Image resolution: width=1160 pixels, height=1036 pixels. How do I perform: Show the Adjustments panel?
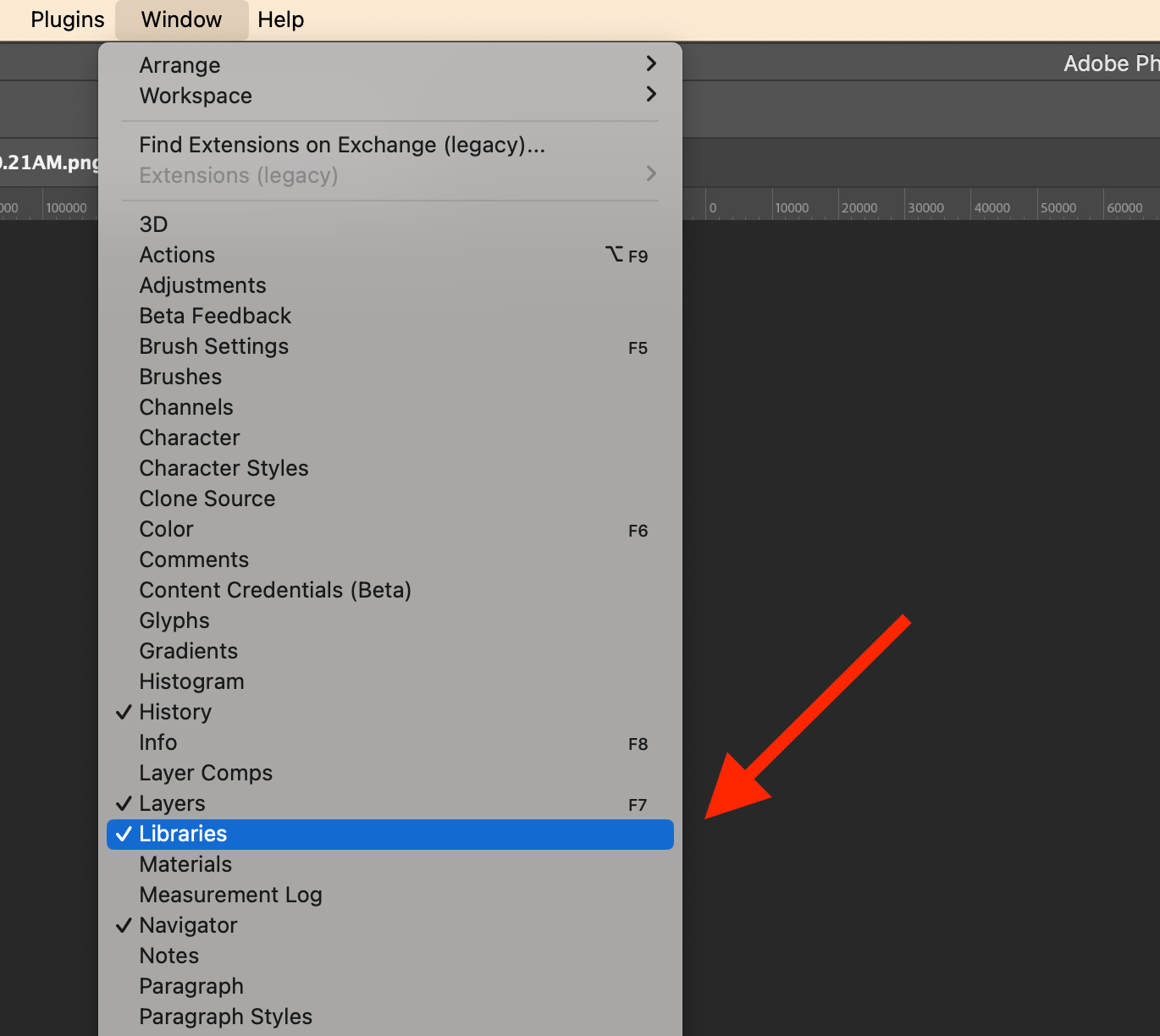390,285
